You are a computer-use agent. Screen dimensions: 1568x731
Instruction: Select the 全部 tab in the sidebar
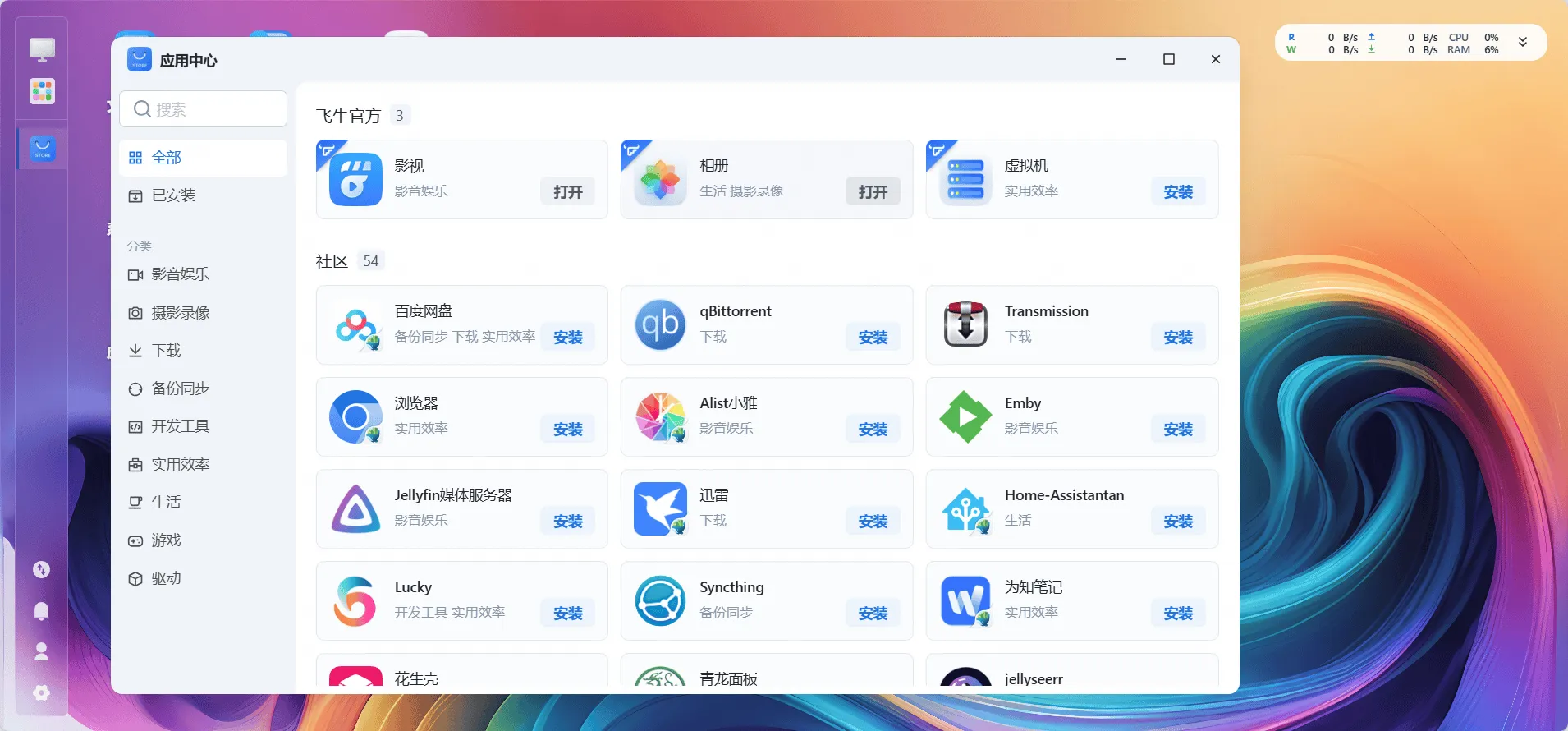[203, 158]
